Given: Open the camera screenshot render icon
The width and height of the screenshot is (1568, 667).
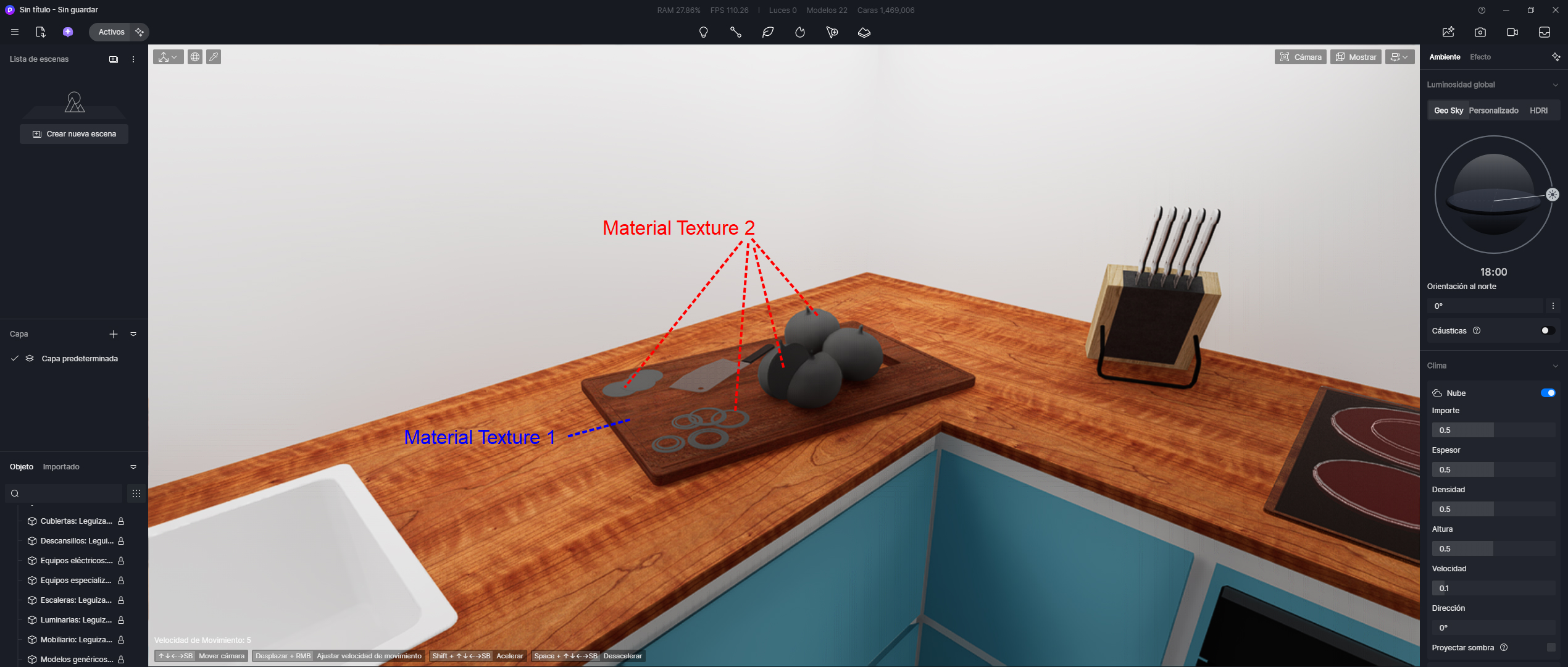Looking at the screenshot, I should (x=1480, y=32).
